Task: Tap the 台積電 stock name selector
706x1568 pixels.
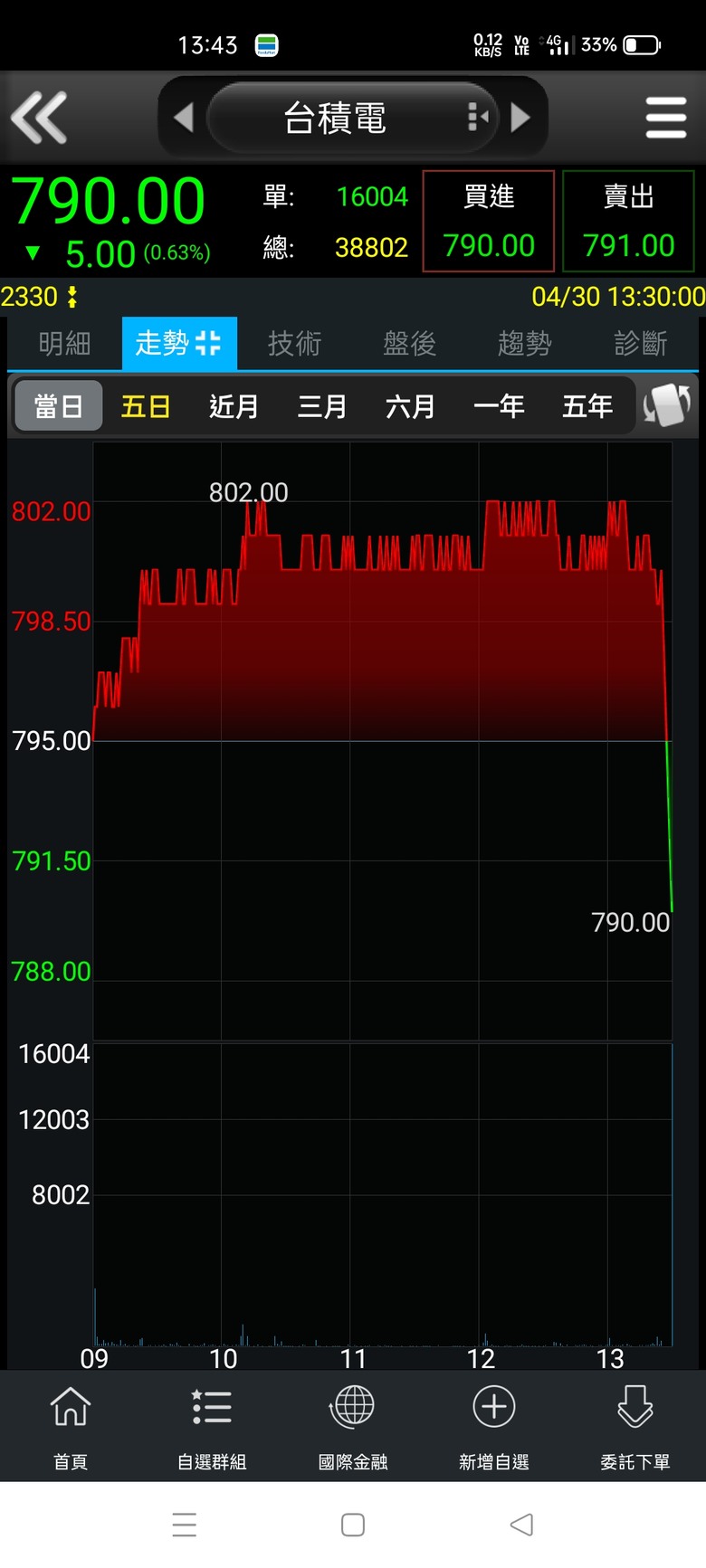Action: [x=335, y=118]
